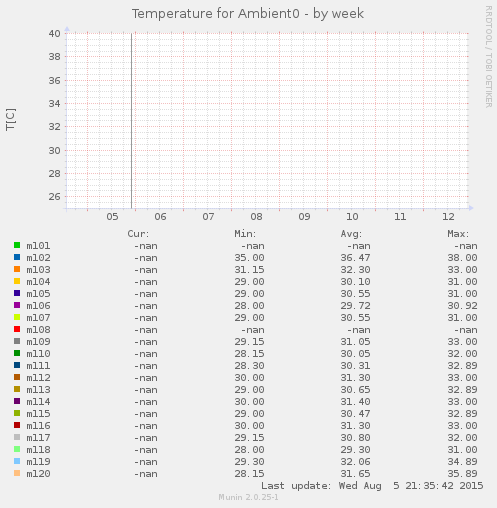Click the Max: column header
This screenshot has height=508, width=497.
tap(458, 234)
